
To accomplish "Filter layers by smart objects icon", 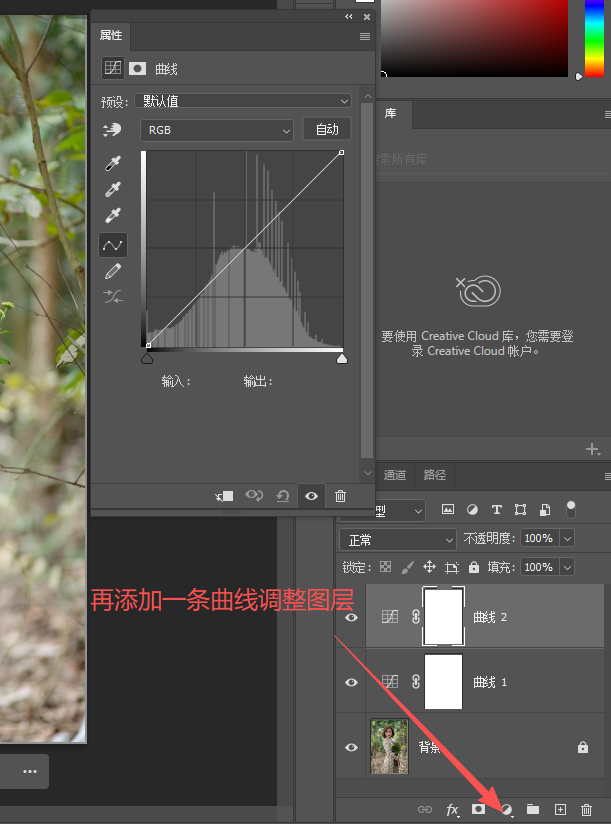I will point(545,509).
